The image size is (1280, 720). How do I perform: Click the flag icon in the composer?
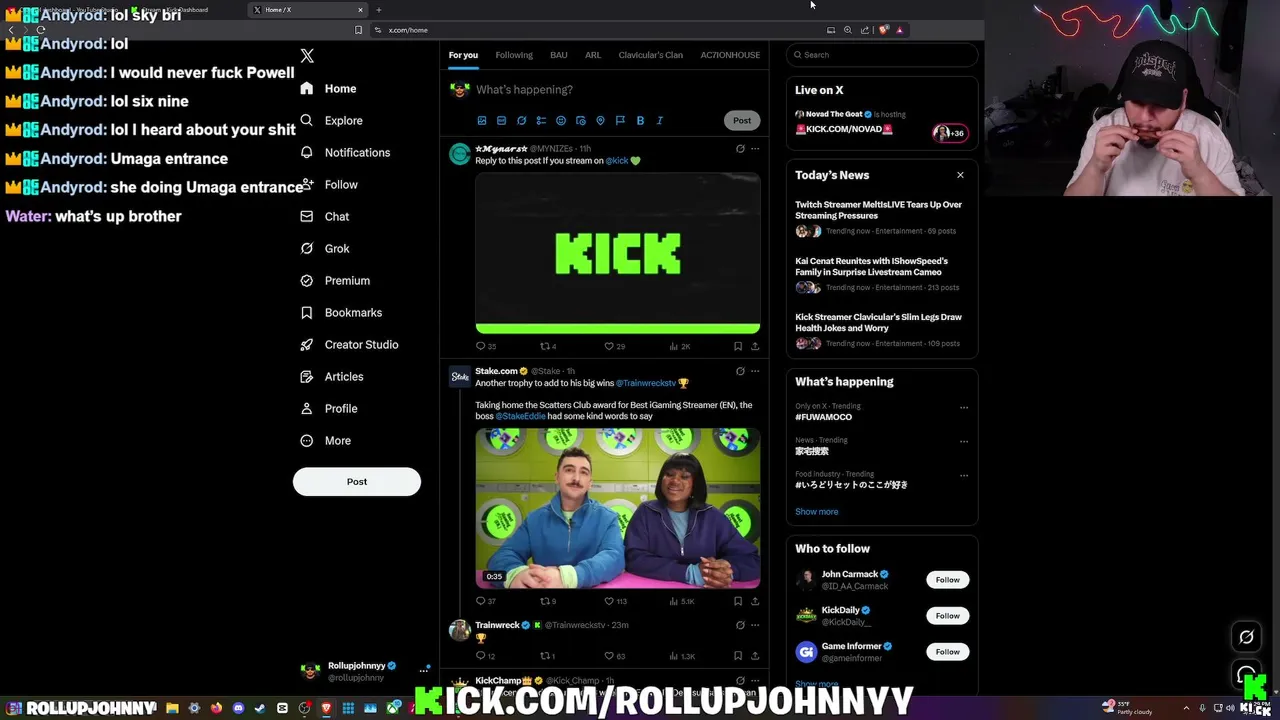620,121
